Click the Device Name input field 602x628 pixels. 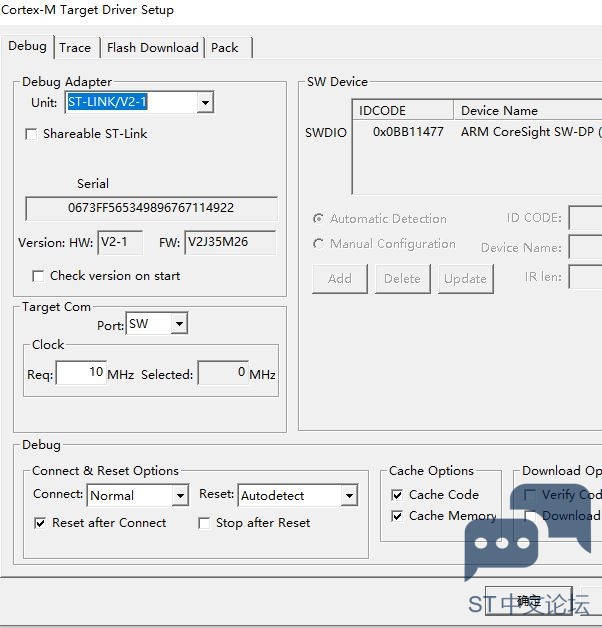[x=585, y=248]
